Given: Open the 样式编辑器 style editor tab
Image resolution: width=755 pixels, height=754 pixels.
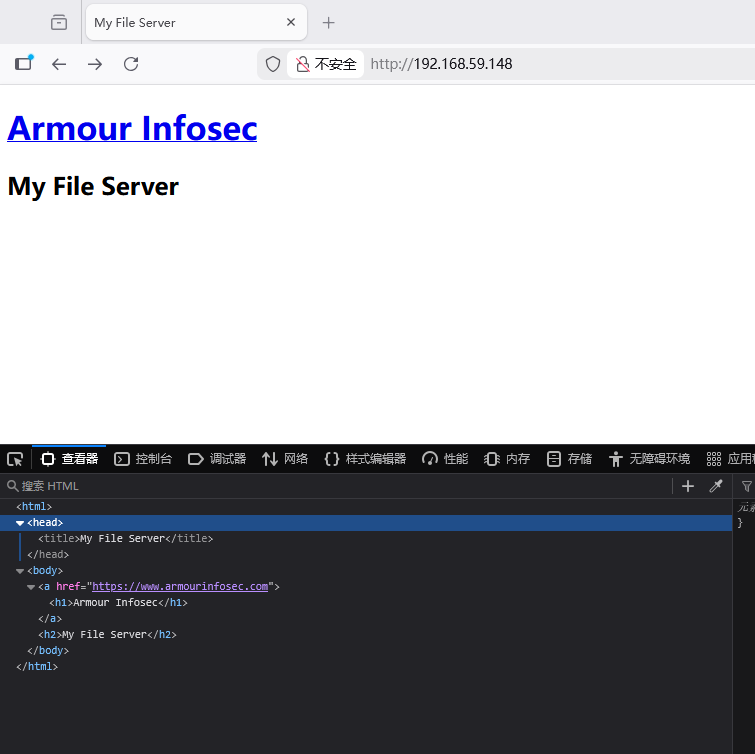Looking at the screenshot, I should tap(365, 459).
